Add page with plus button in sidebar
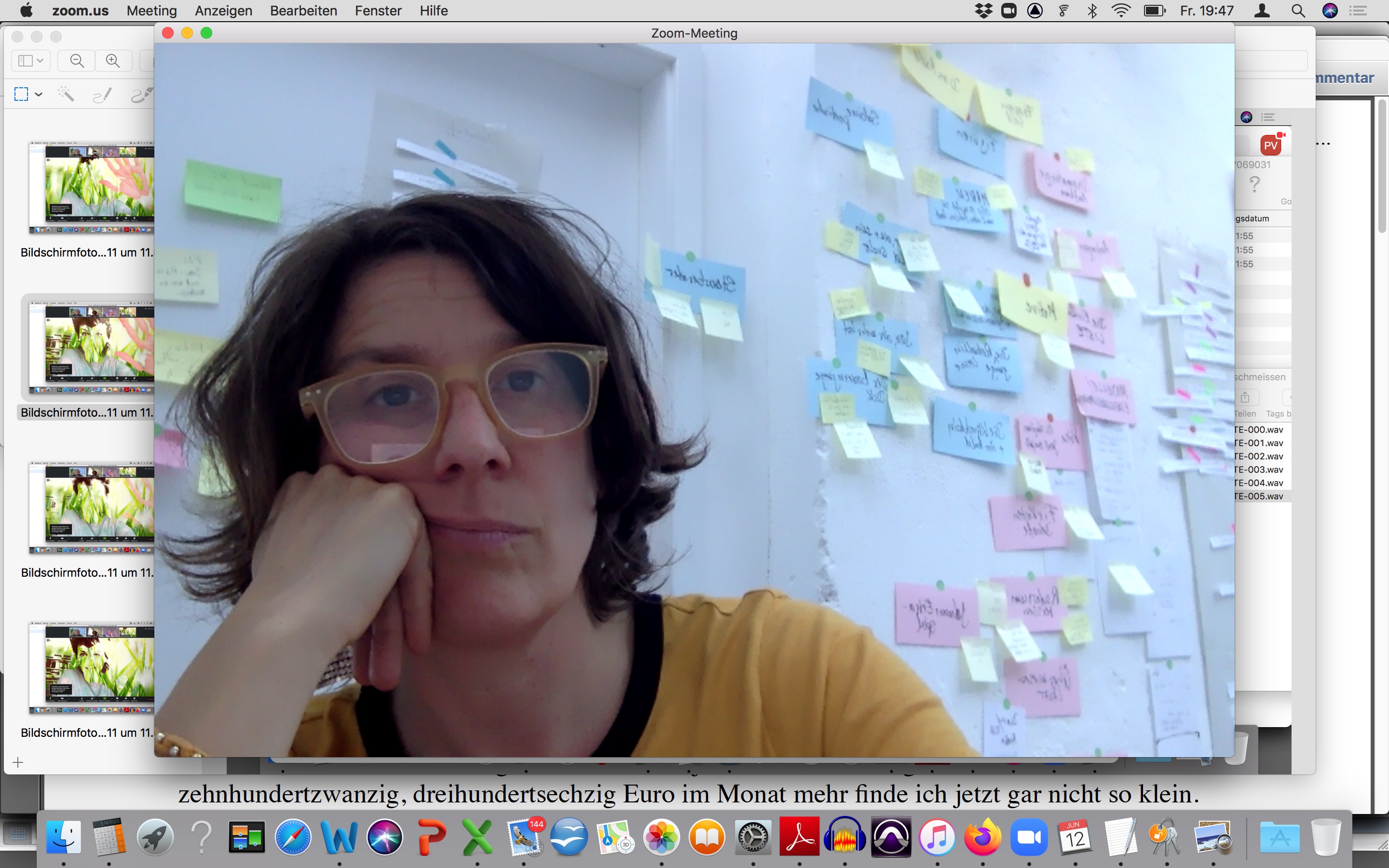The image size is (1389, 868). pos(18,762)
